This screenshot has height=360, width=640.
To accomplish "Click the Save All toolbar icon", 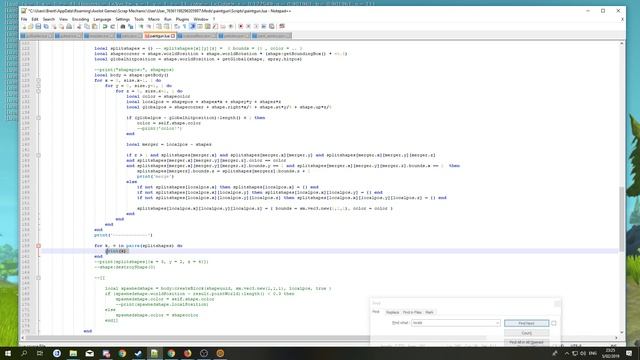I will click(x=46, y=27).
